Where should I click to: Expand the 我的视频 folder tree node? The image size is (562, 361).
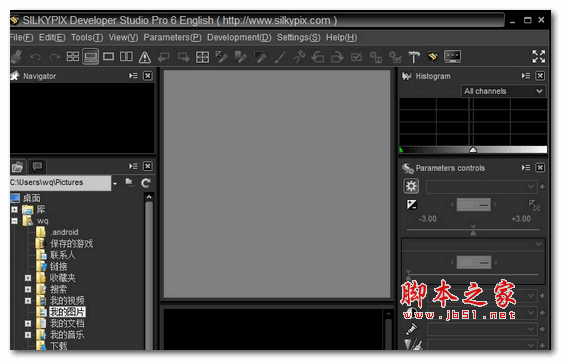pyautogui.click(x=28, y=301)
